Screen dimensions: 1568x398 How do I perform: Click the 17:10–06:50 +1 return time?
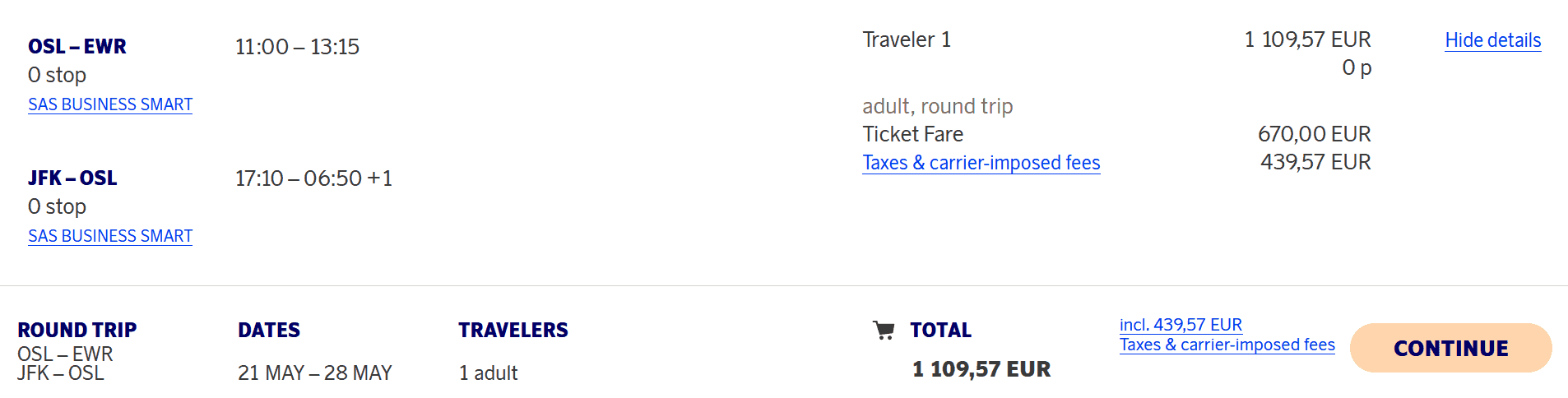[313, 178]
